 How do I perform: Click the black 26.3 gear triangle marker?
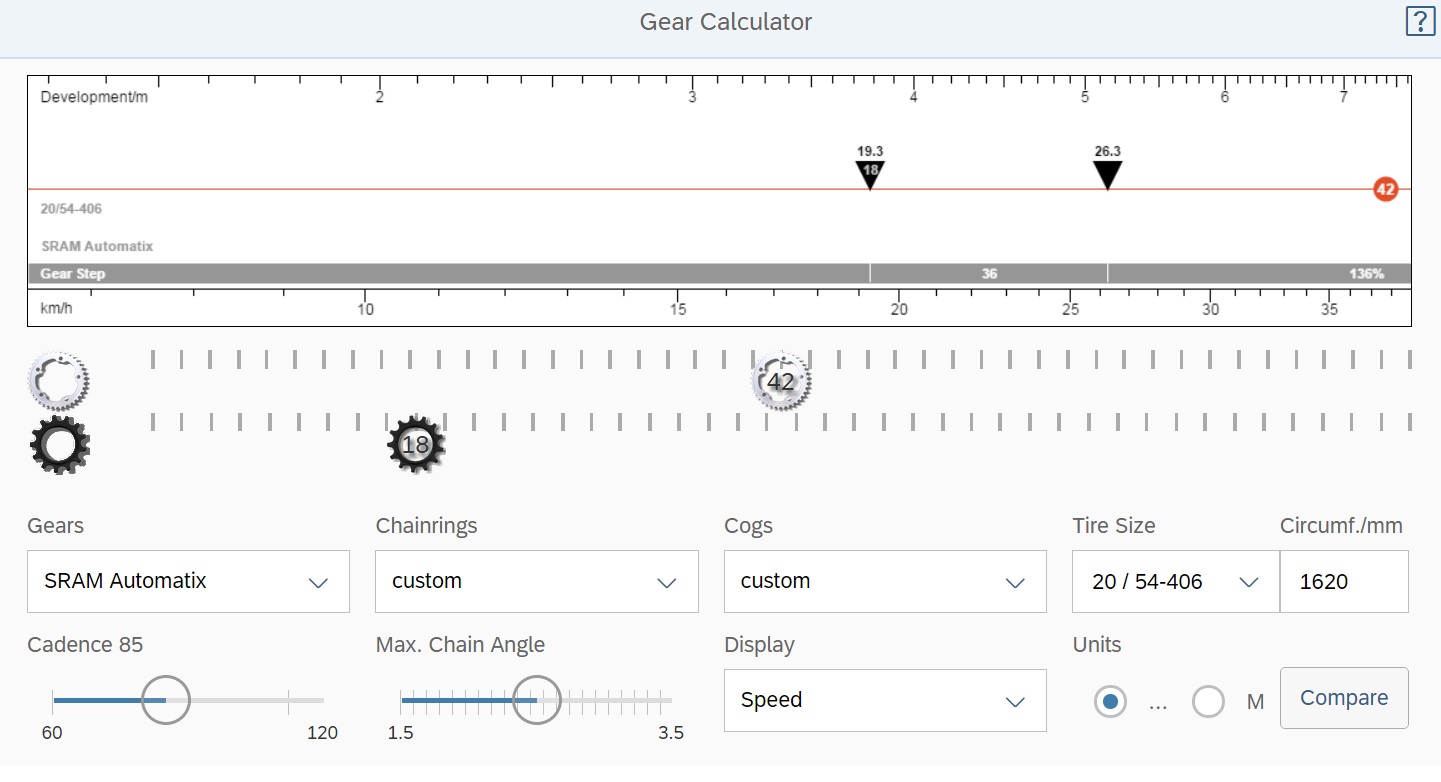1107,174
